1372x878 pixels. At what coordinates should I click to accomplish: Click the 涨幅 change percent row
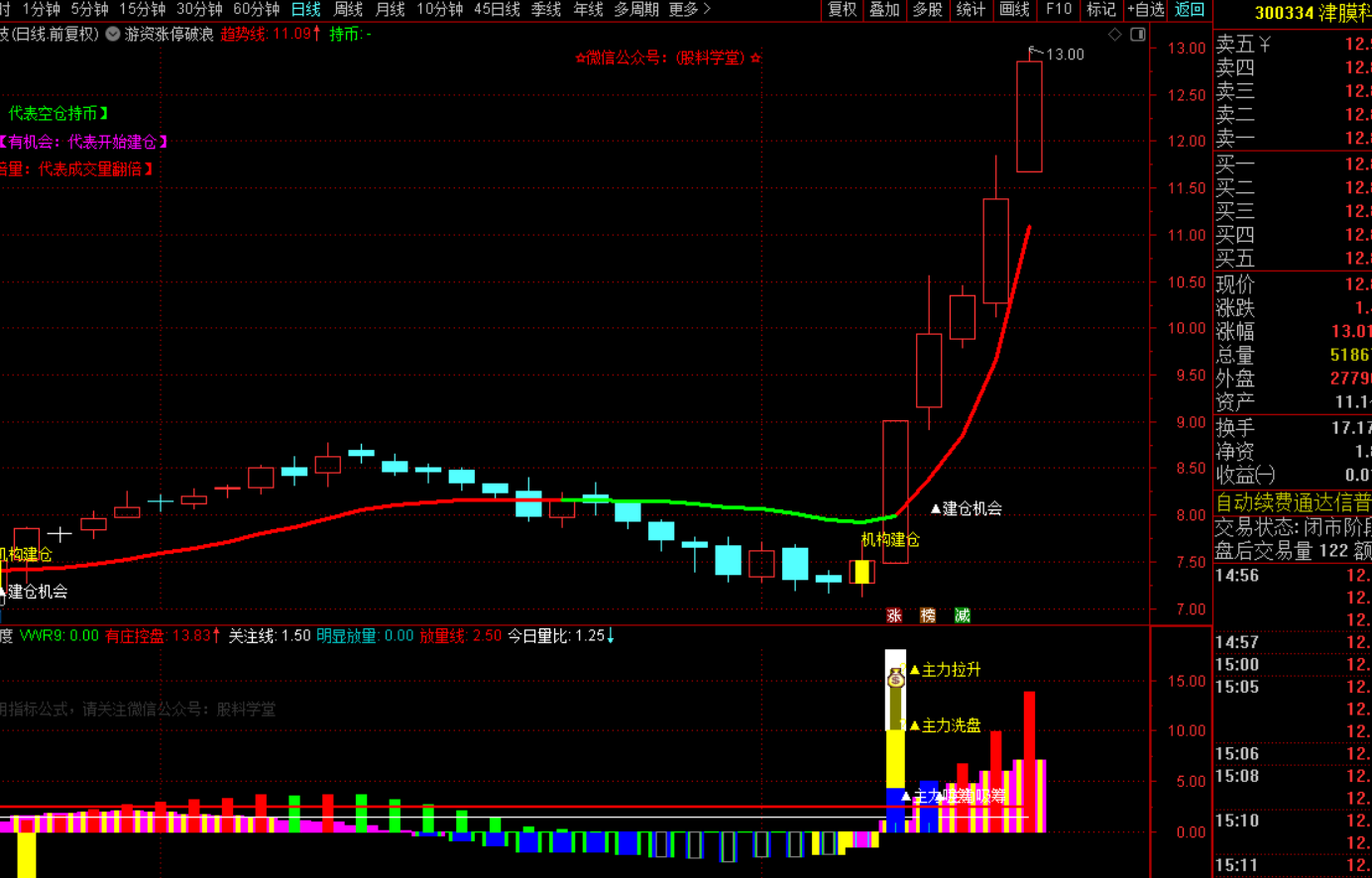pyautogui.click(x=1293, y=332)
